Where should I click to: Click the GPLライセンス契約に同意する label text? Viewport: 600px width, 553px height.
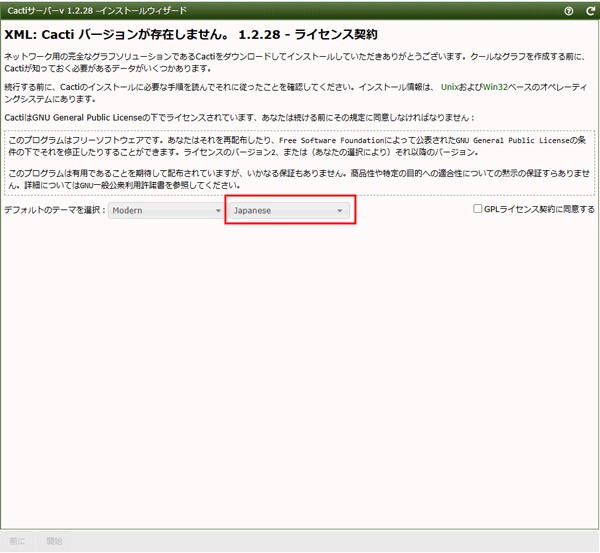click(539, 209)
